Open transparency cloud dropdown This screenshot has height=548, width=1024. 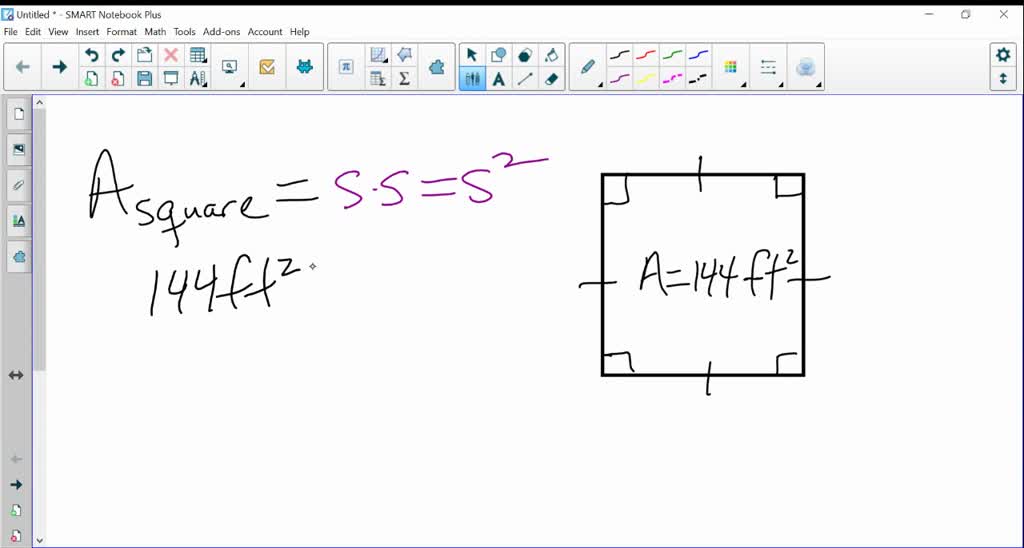coord(805,67)
